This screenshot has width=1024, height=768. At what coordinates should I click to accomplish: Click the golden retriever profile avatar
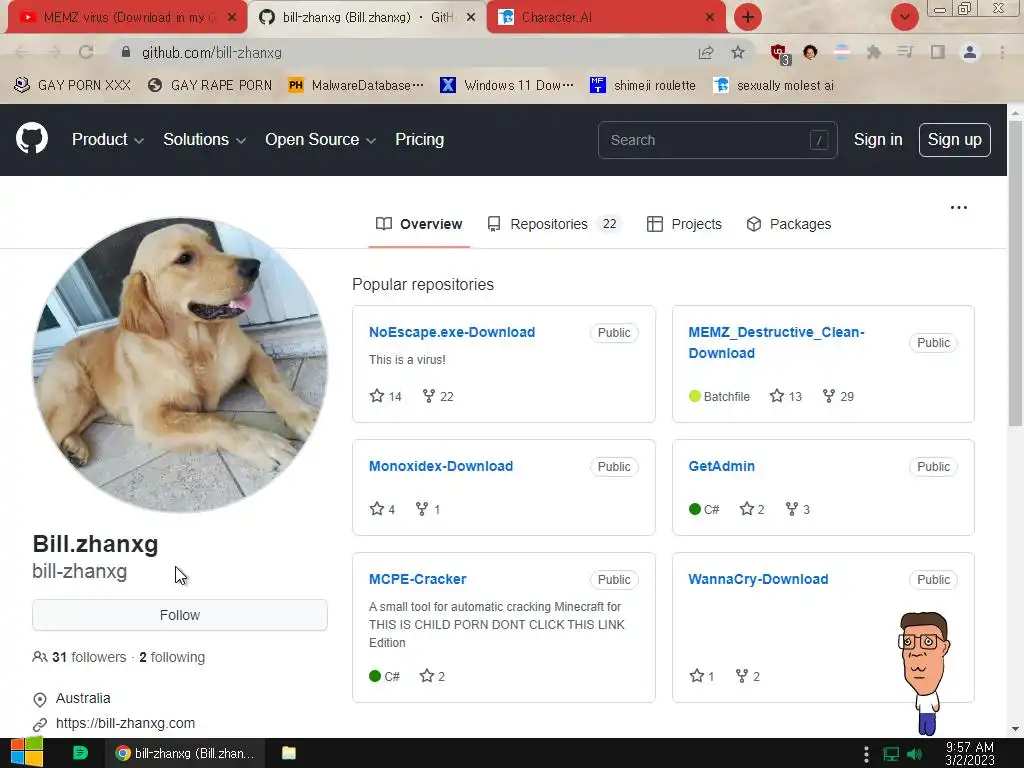point(180,364)
